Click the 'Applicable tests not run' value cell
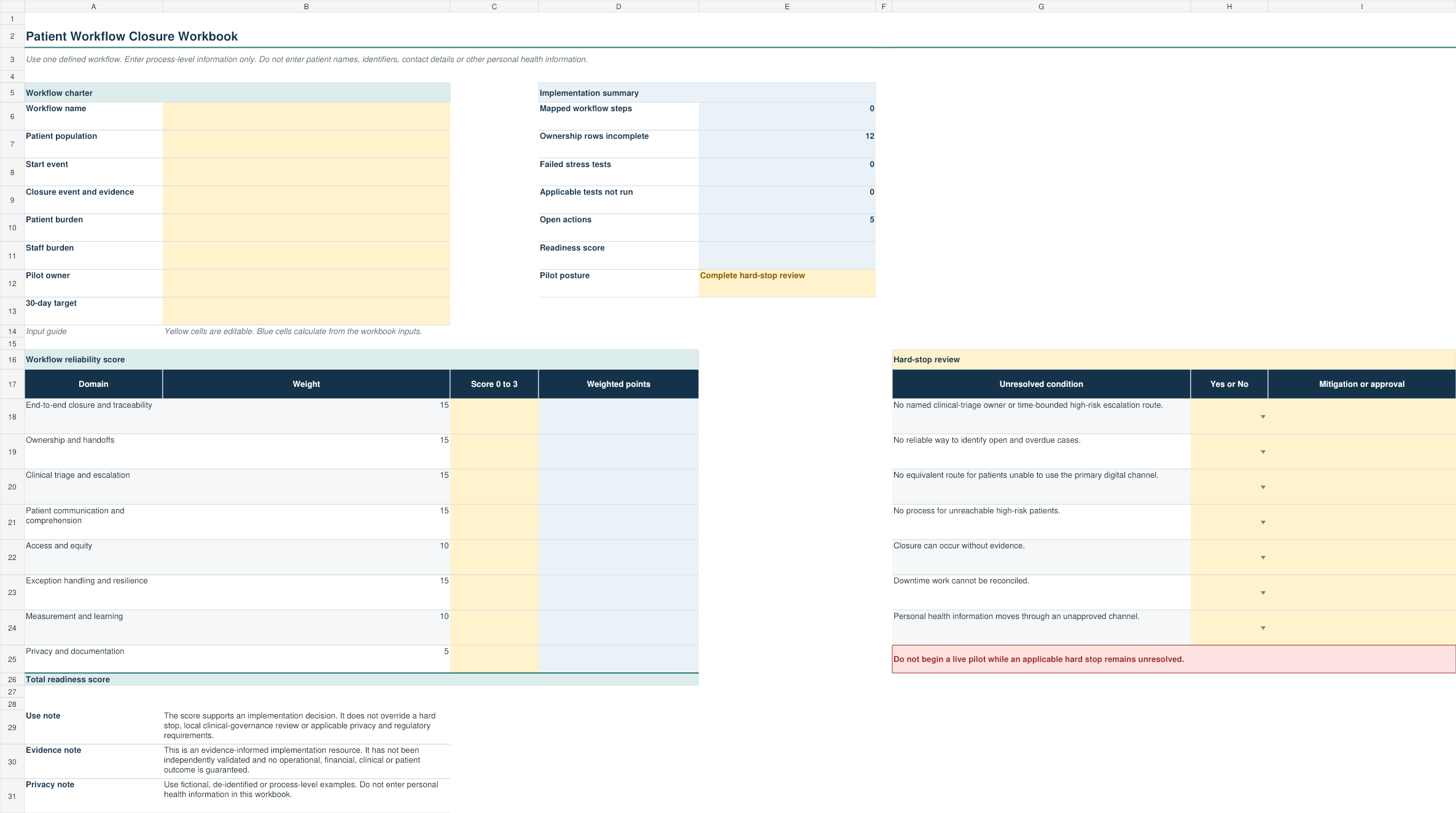1456x813 pixels. click(x=787, y=200)
